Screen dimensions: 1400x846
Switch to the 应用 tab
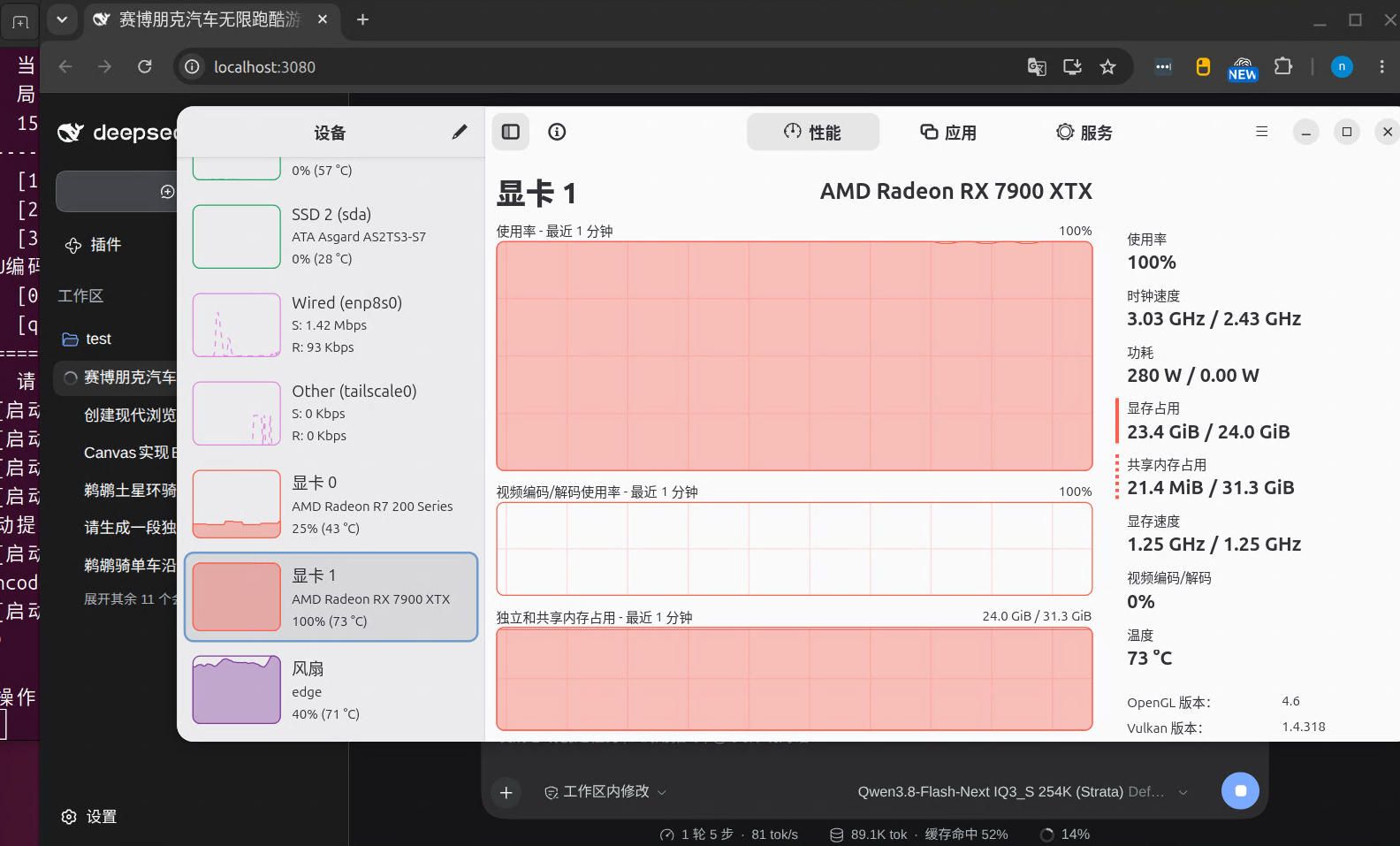pyautogui.click(x=948, y=132)
